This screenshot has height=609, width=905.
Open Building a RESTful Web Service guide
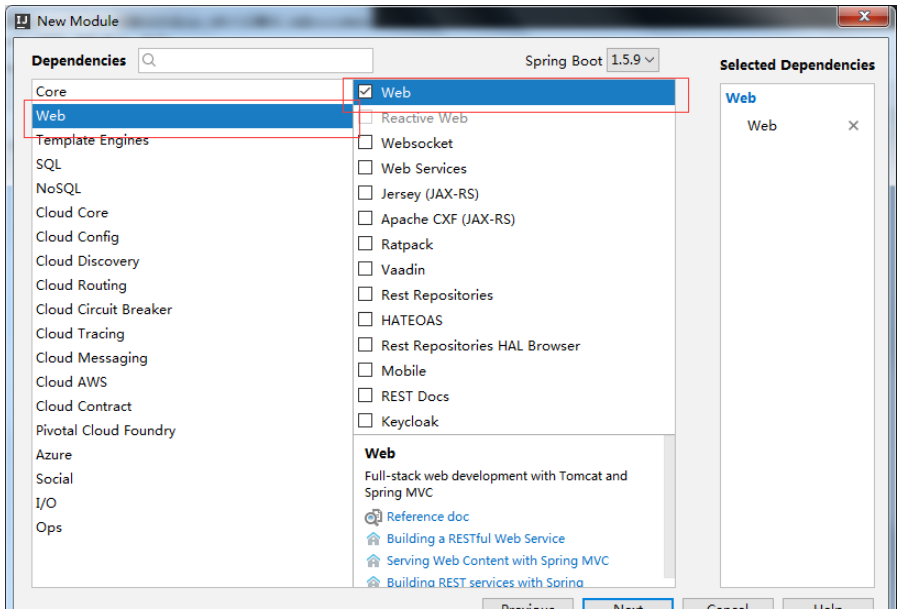(475, 539)
